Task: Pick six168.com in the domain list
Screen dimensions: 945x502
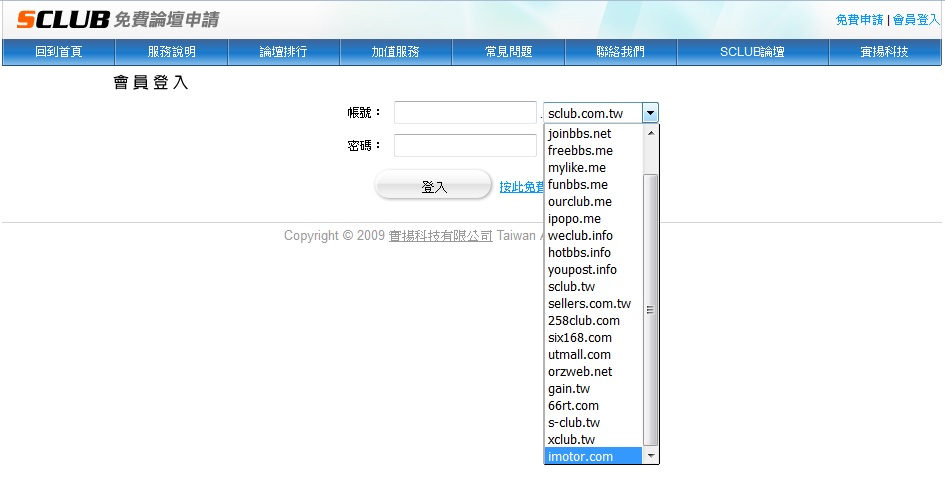Action: [593, 337]
